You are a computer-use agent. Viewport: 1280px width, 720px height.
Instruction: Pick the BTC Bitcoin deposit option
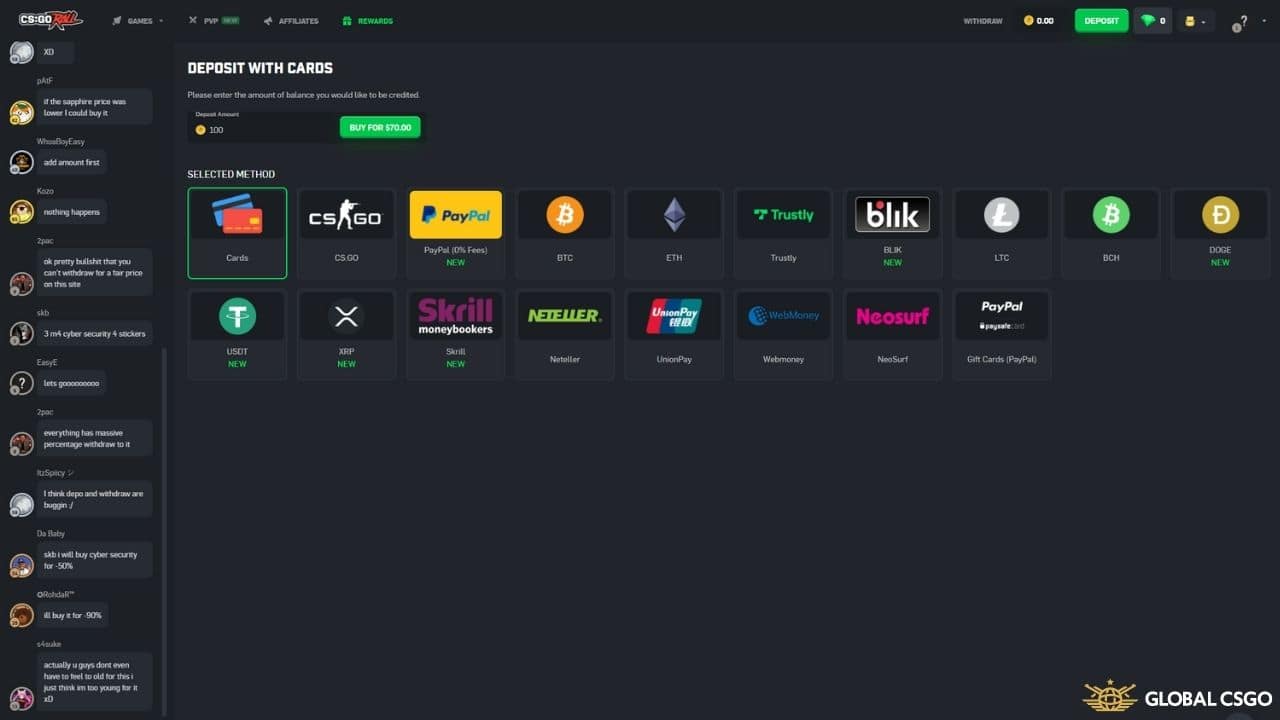coord(565,233)
